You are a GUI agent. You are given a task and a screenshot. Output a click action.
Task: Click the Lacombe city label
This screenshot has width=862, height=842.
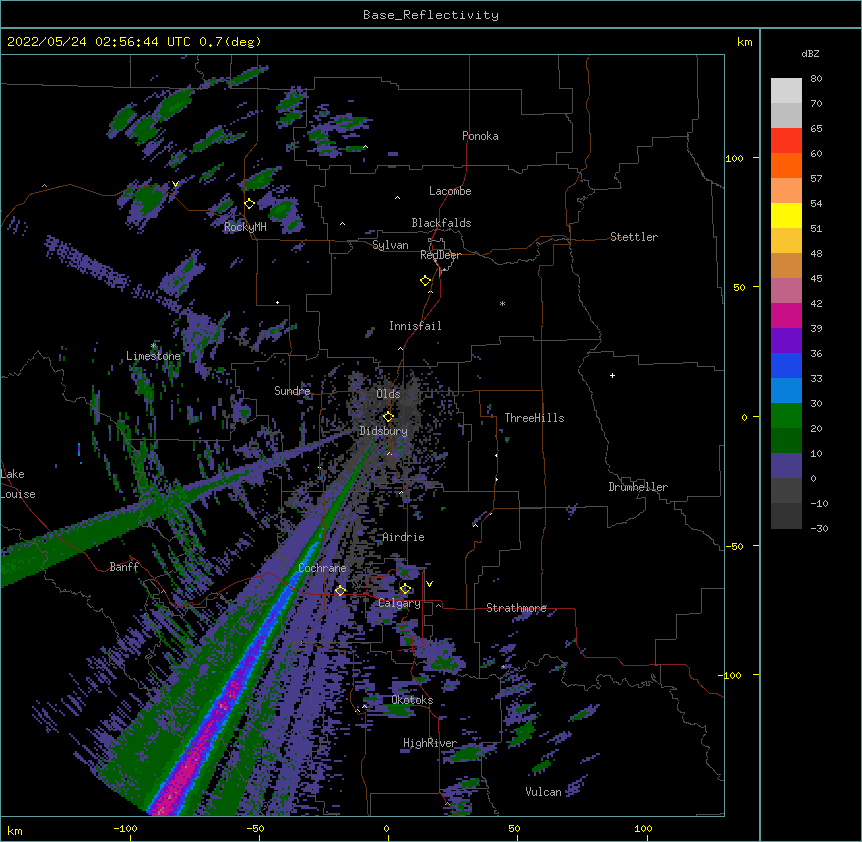450,191
